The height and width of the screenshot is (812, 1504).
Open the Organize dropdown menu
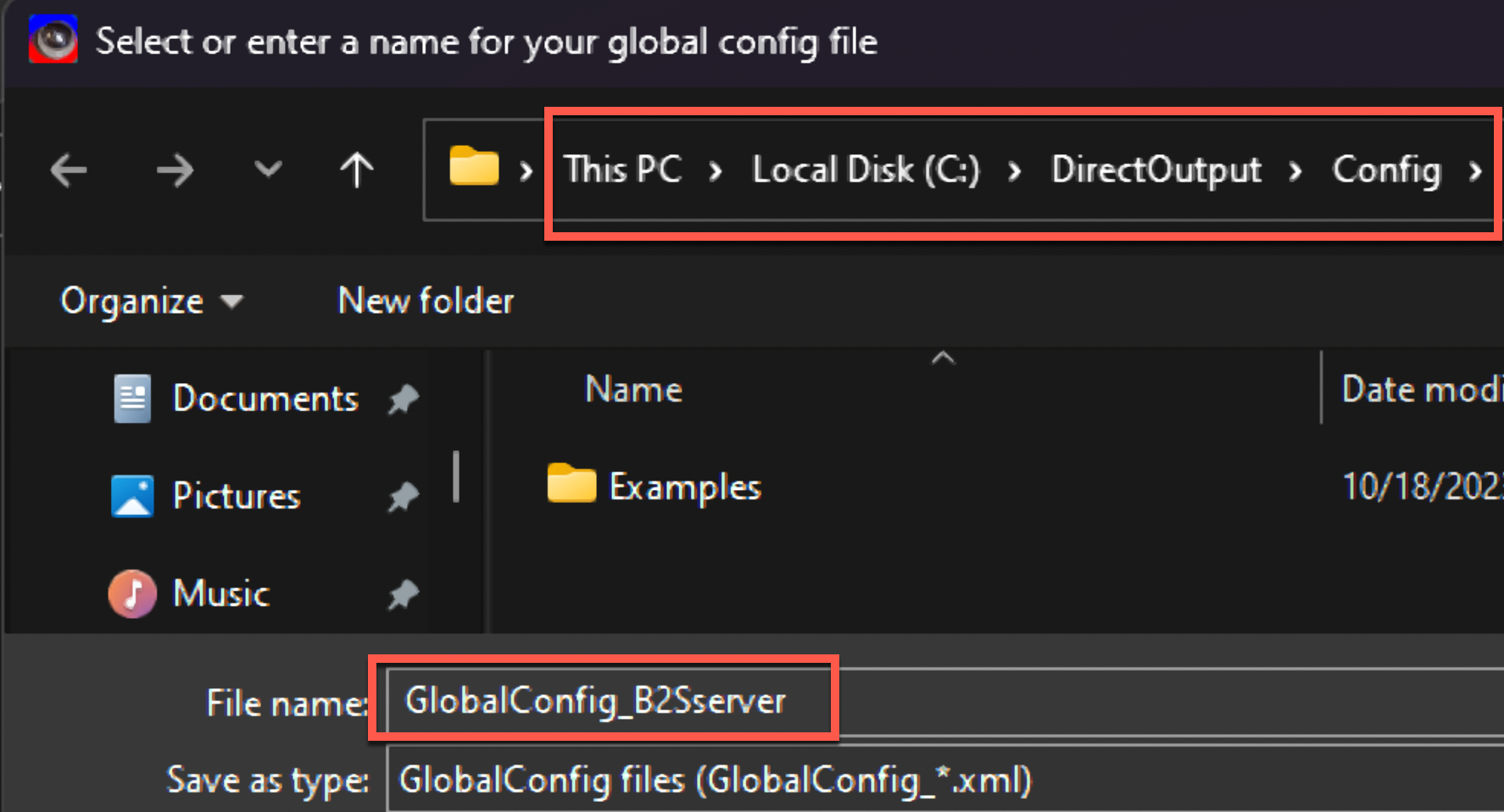tap(151, 301)
